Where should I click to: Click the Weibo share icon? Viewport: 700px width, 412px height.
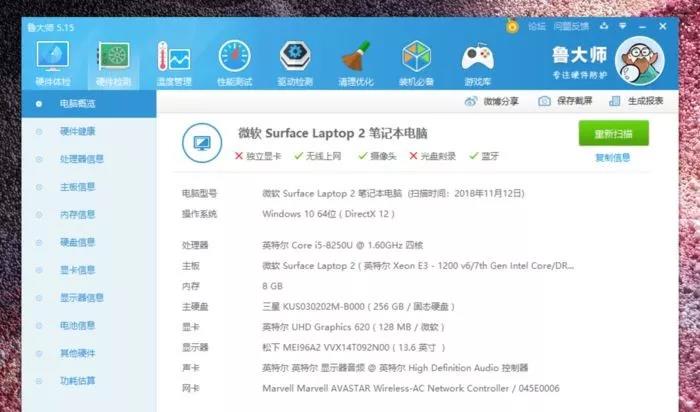(471, 101)
